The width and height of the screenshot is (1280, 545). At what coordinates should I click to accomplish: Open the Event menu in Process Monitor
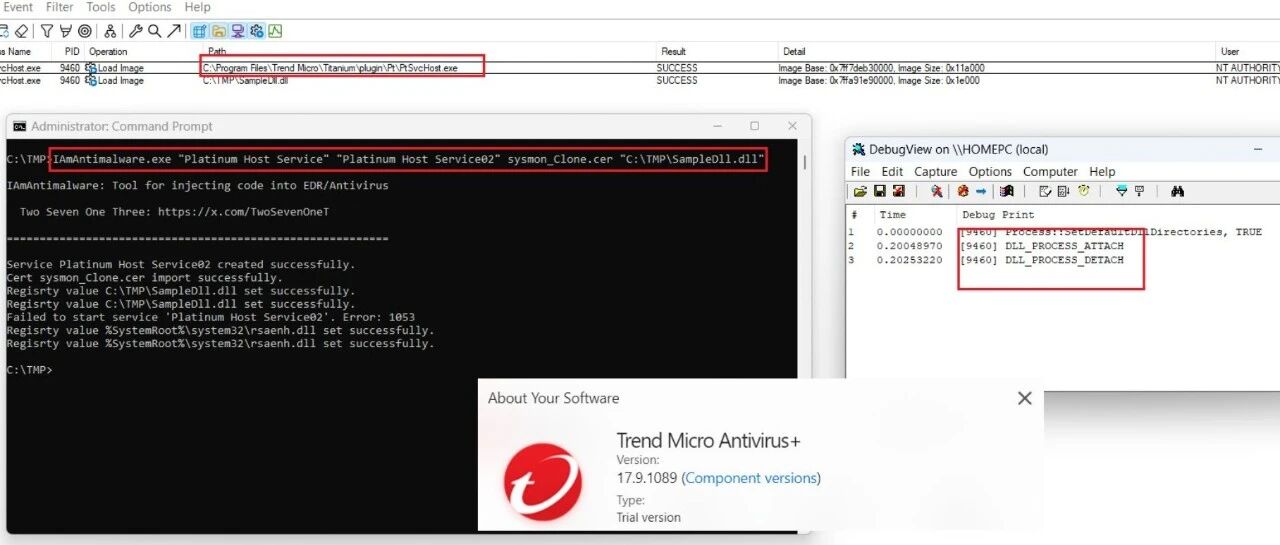tap(19, 7)
